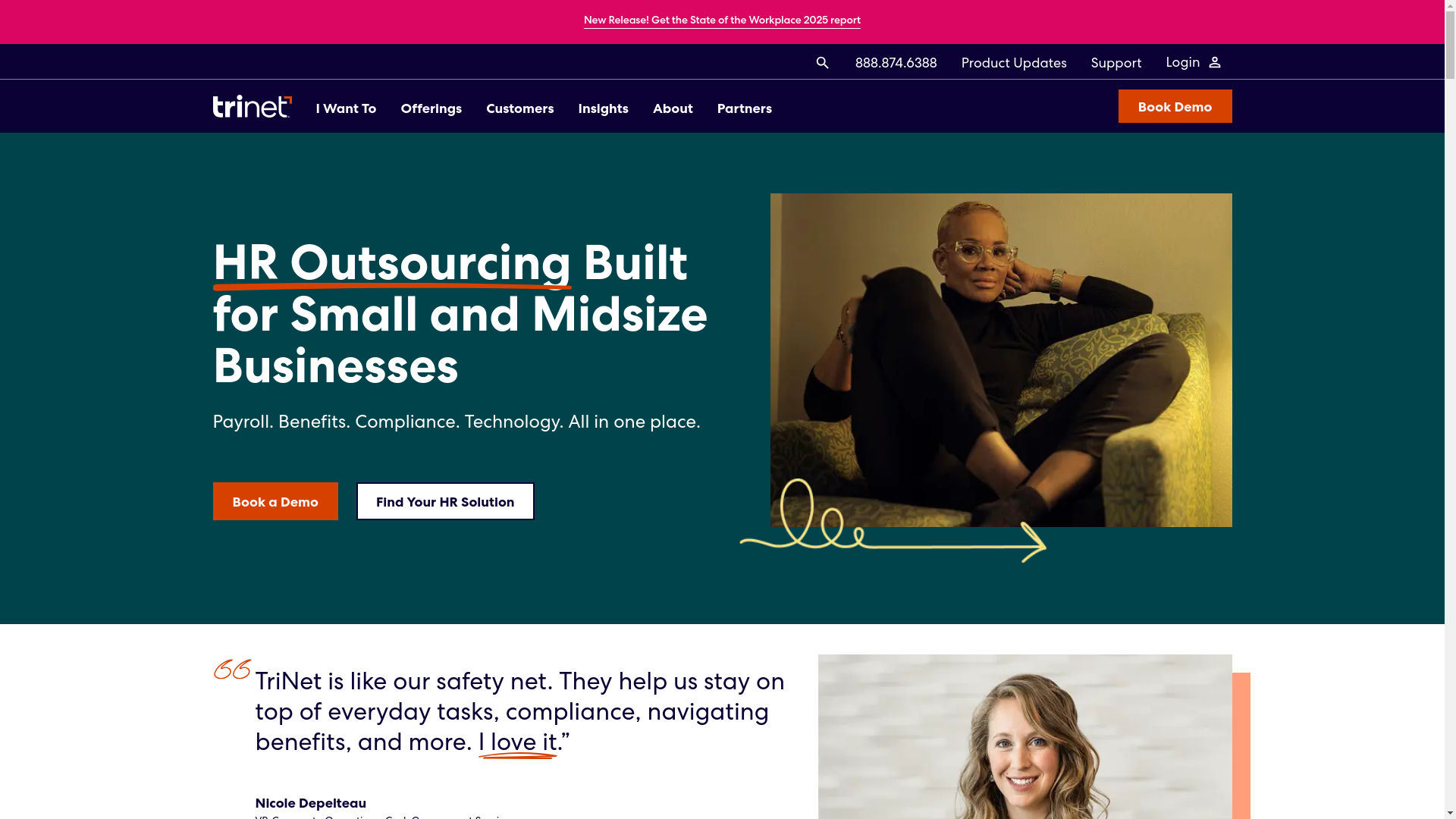Click the TriNet logo

click(252, 107)
